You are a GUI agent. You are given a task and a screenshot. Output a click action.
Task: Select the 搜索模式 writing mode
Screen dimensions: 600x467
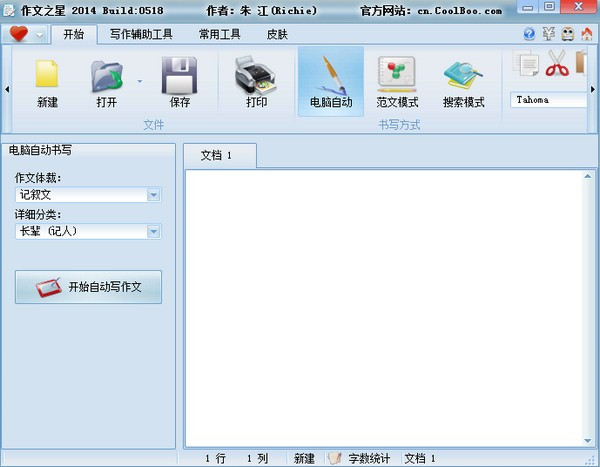(463, 82)
